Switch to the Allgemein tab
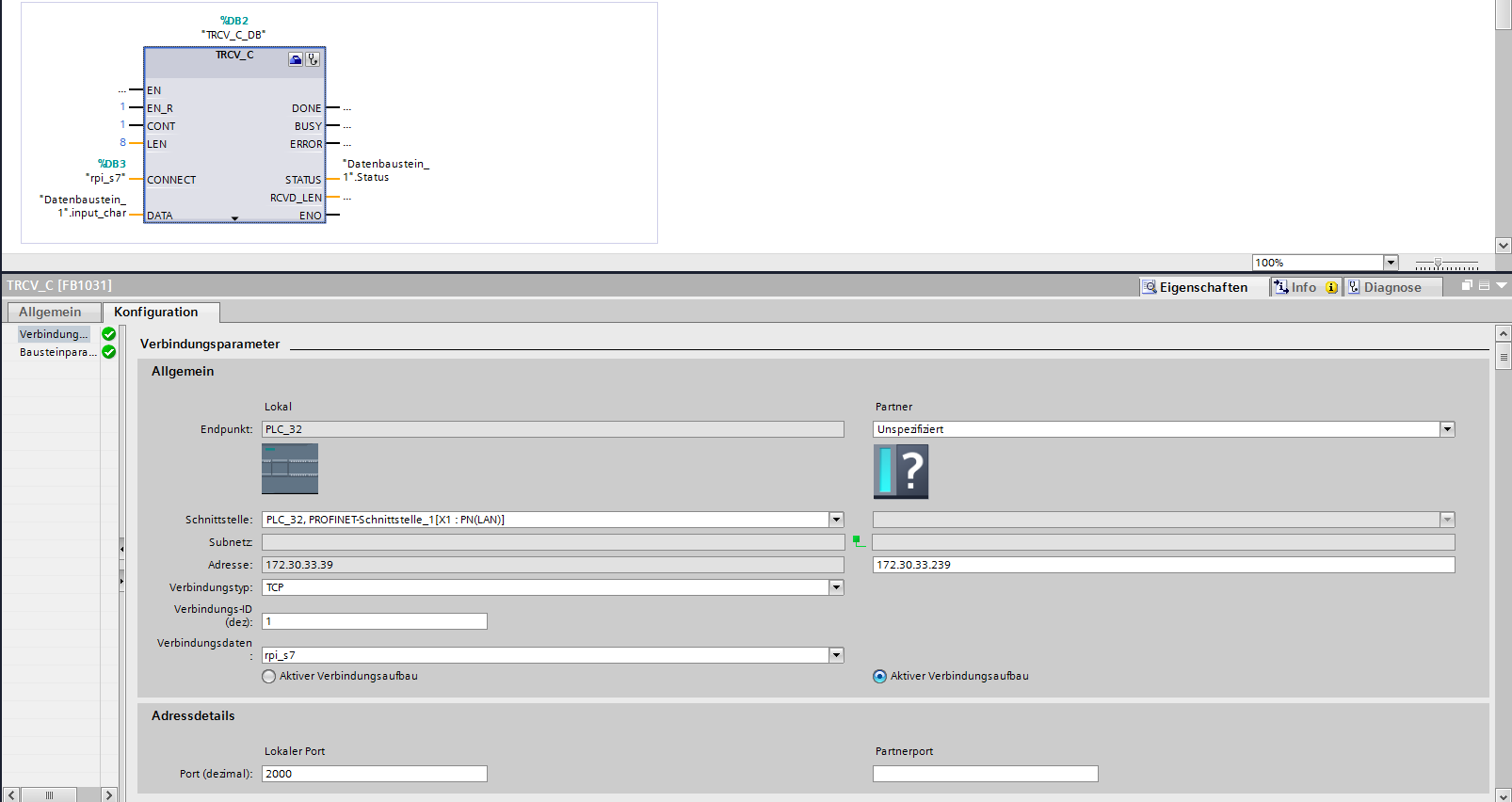The height and width of the screenshot is (802, 1512). click(51, 313)
